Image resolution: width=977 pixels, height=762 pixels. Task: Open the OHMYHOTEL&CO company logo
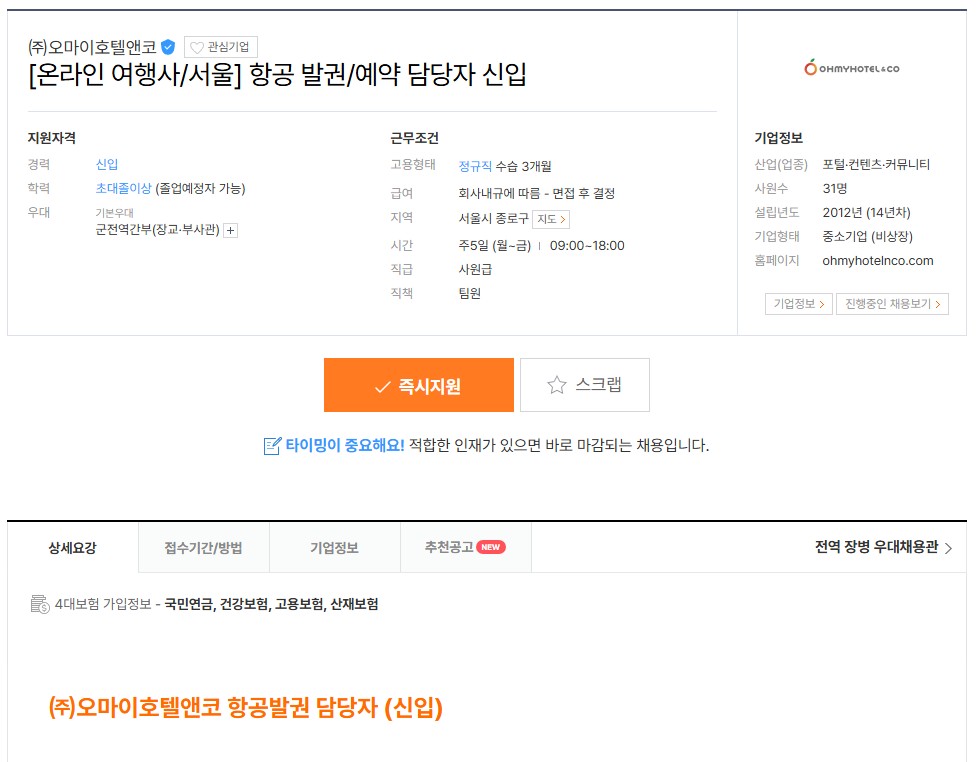851,67
